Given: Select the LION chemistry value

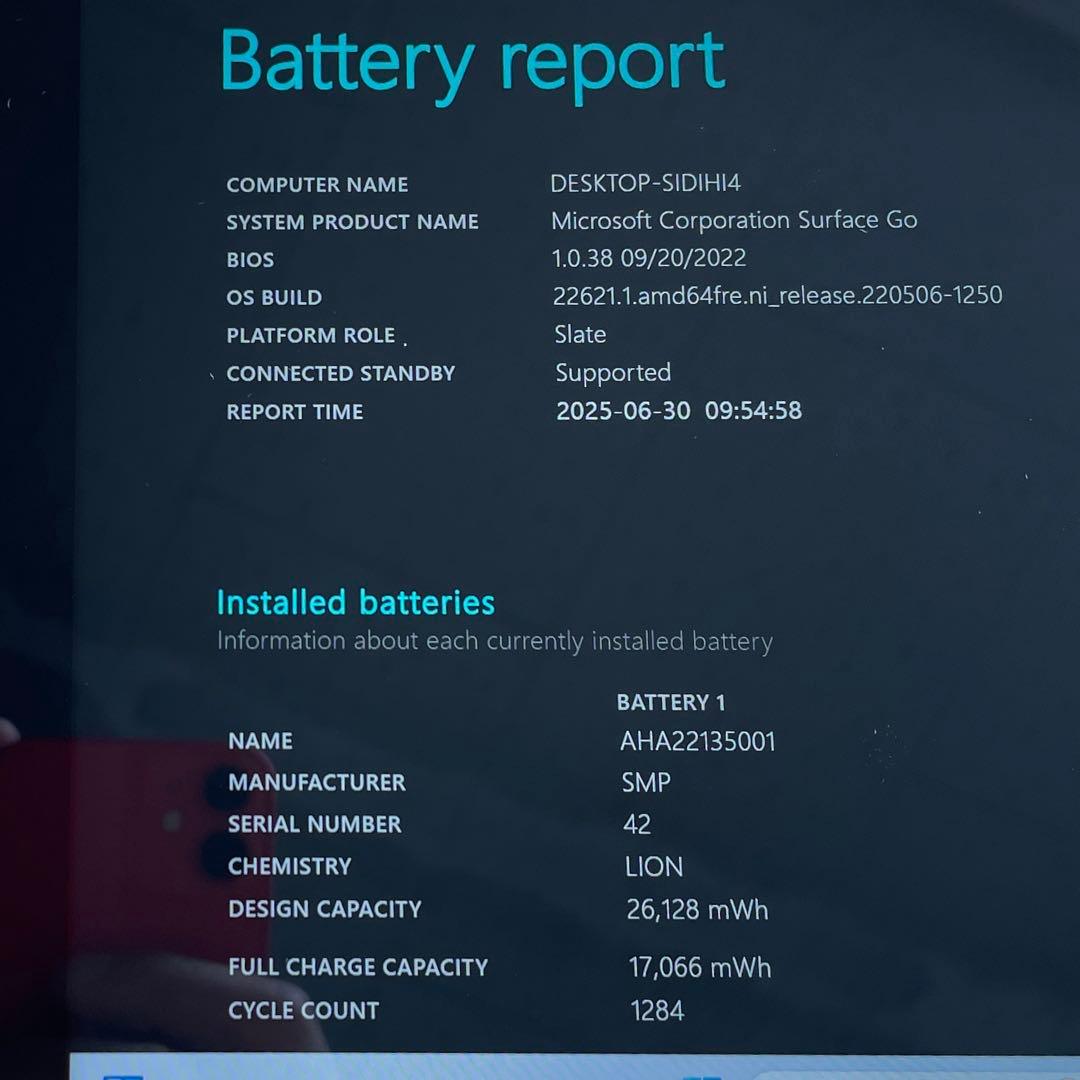Looking at the screenshot, I should [654, 867].
